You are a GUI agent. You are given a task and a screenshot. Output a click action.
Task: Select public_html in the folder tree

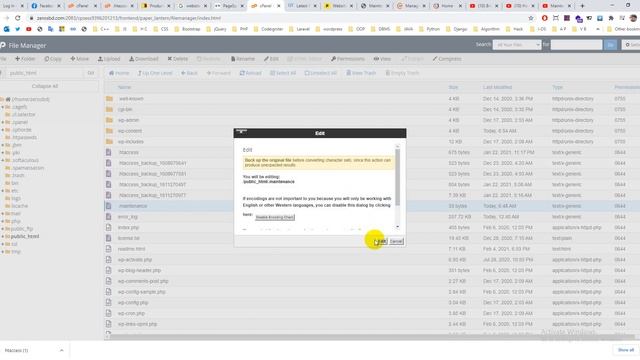(x=25, y=236)
